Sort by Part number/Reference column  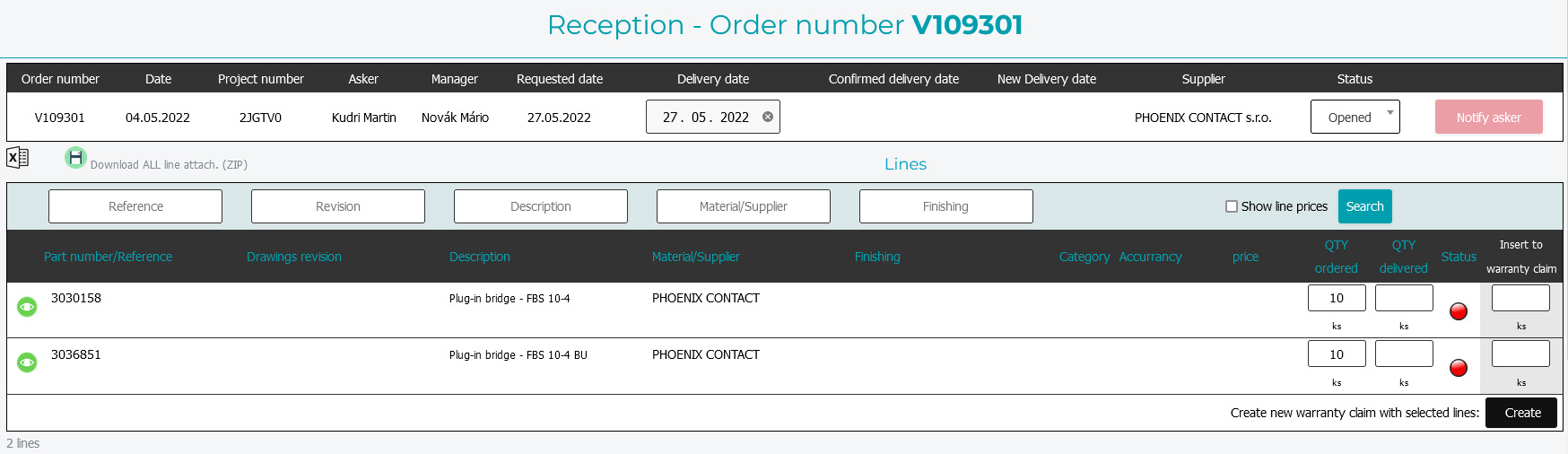[108, 257]
